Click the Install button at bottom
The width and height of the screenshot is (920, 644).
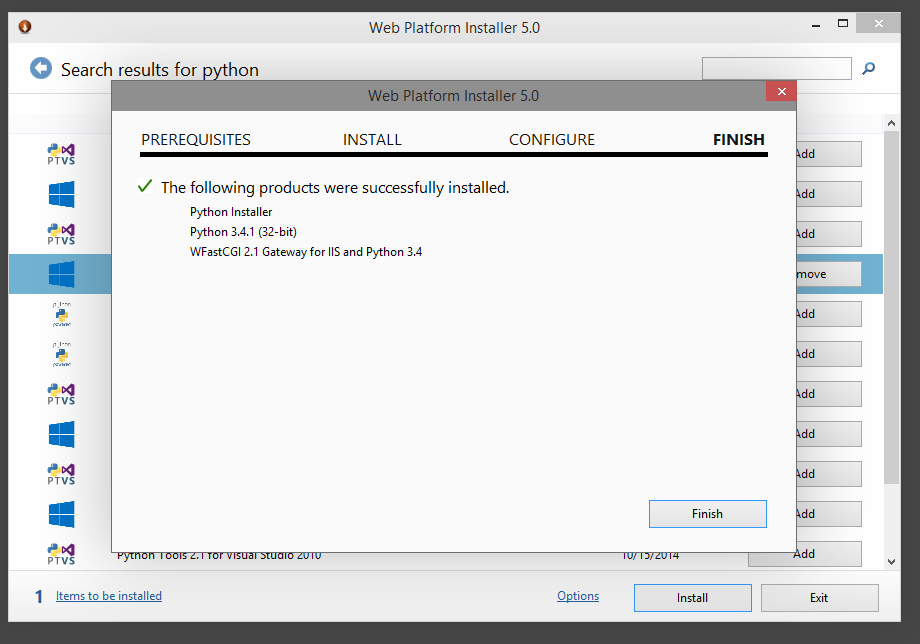(x=692, y=598)
